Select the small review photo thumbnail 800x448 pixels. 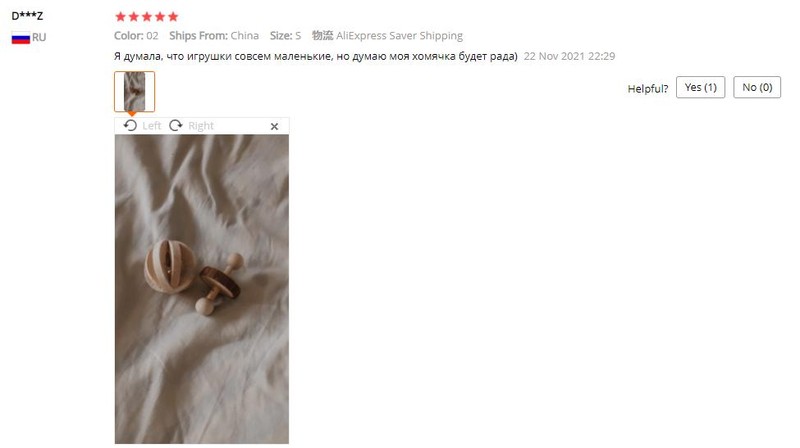134,91
